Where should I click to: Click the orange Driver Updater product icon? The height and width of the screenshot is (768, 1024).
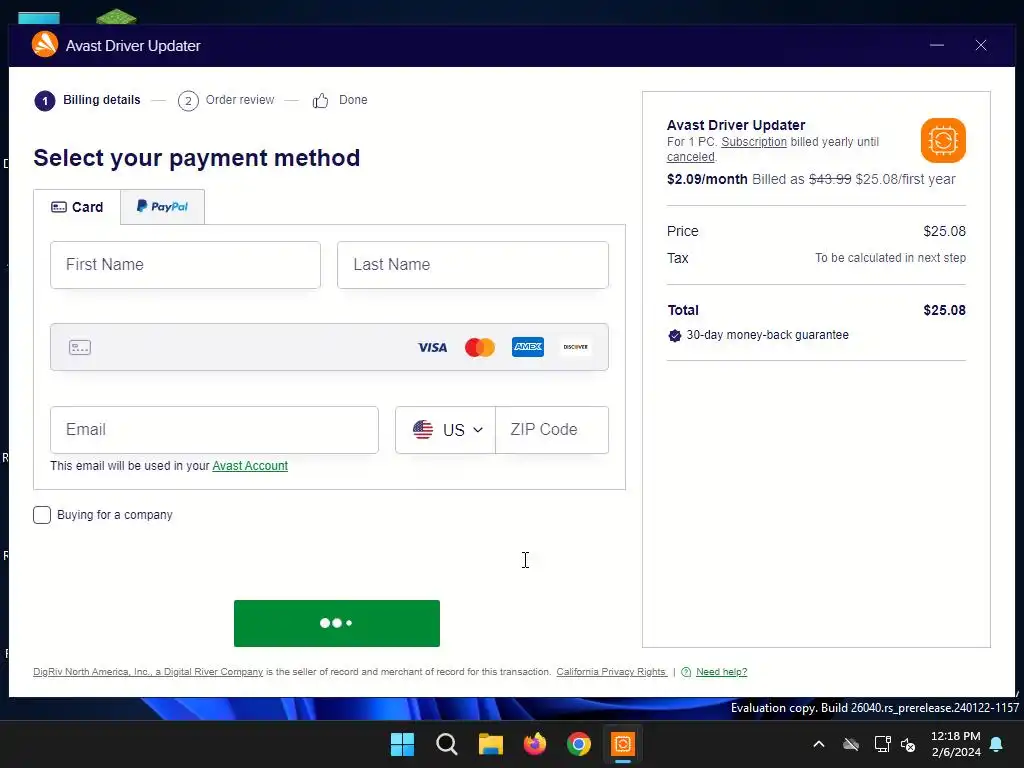(x=943, y=140)
